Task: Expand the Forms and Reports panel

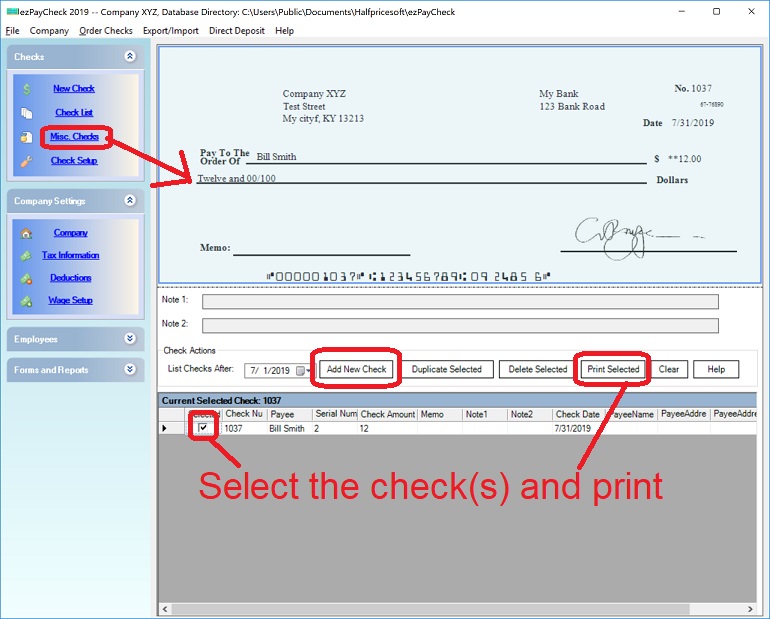Action: tap(129, 370)
